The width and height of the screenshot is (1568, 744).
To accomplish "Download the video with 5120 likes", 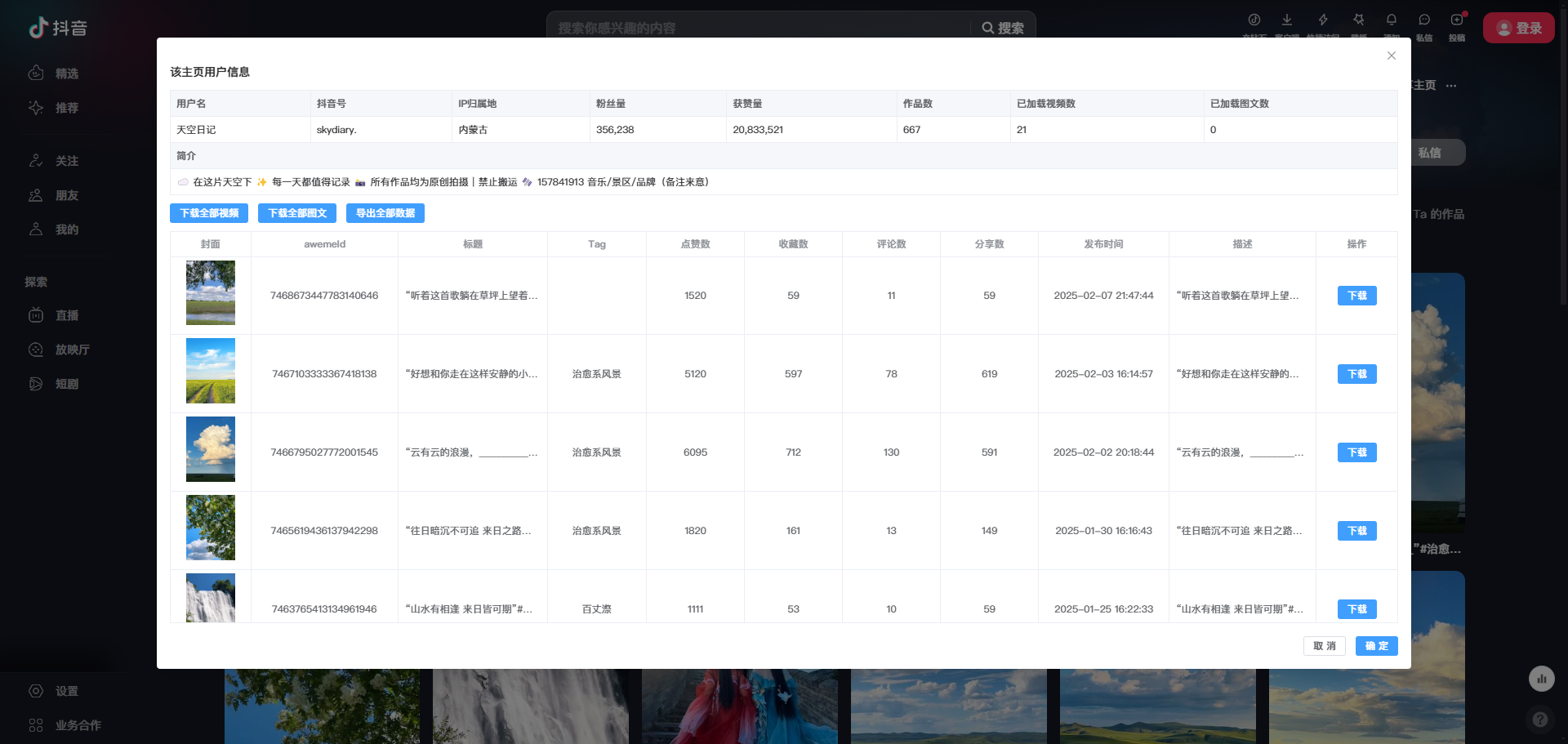I will tap(1357, 374).
